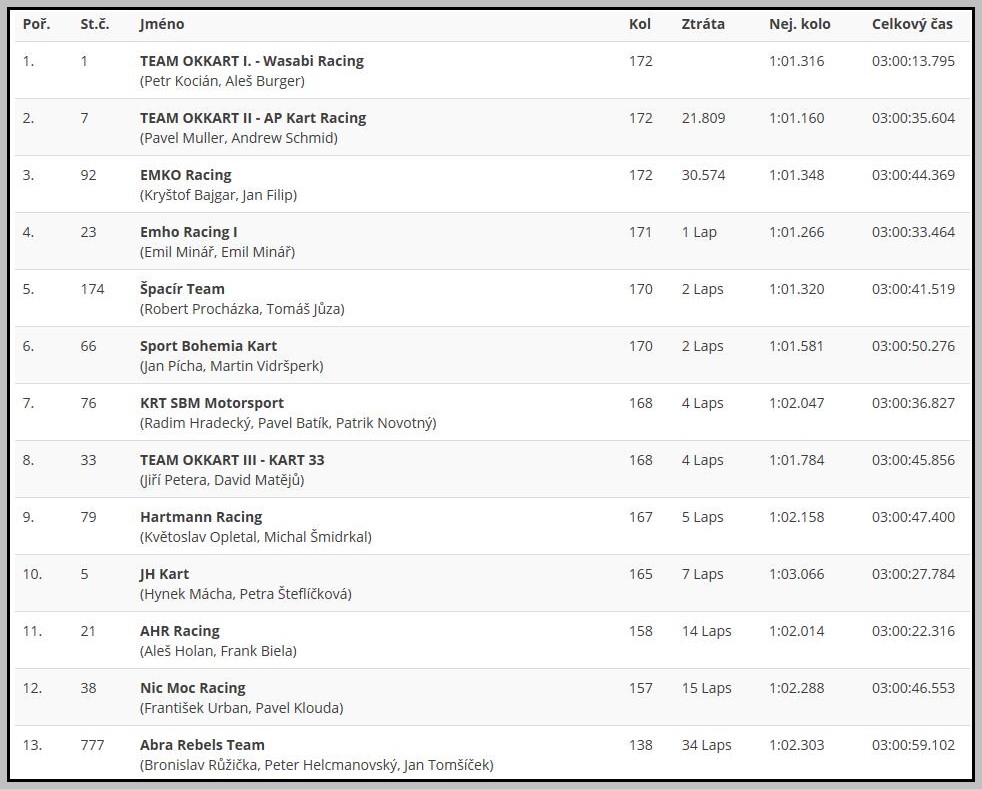
Task: Select the AHR Racing row
Action: 492,640
